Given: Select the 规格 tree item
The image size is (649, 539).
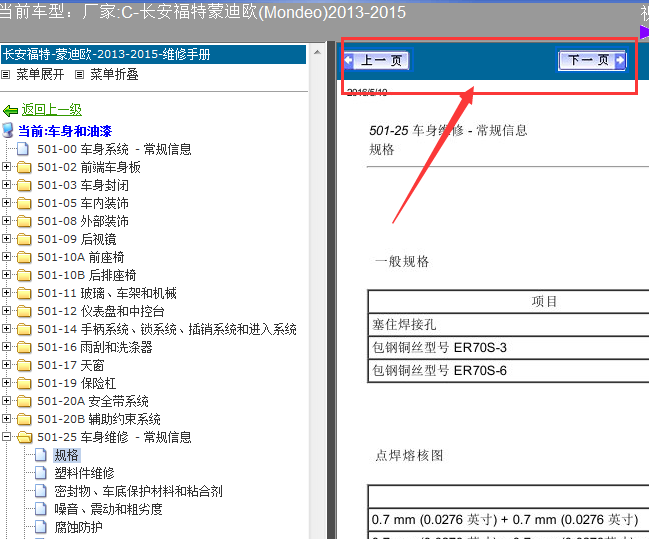Looking at the screenshot, I should click(x=66, y=455).
